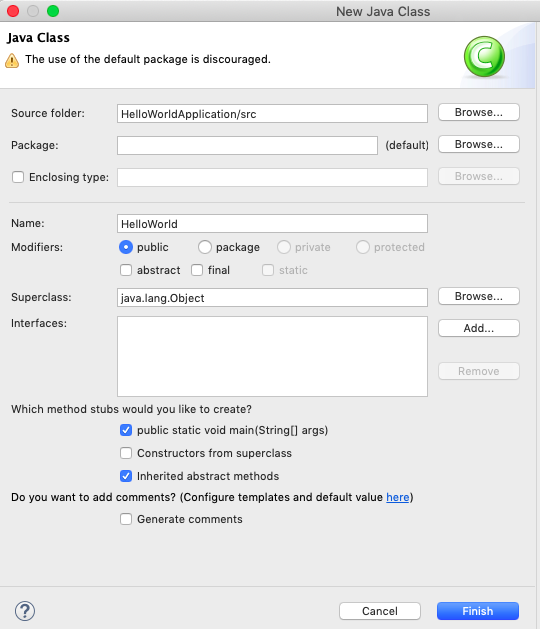Uncheck Inherited abstract methods
Image resolution: width=540 pixels, height=629 pixels.
tap(126, 476)
